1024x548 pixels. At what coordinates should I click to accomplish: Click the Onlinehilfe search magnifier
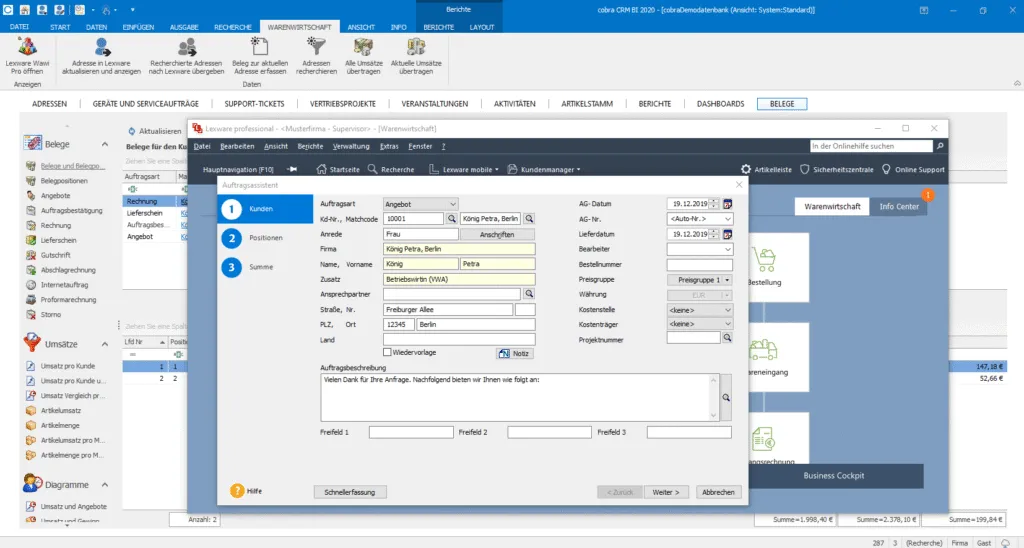[x=940, y=146]
